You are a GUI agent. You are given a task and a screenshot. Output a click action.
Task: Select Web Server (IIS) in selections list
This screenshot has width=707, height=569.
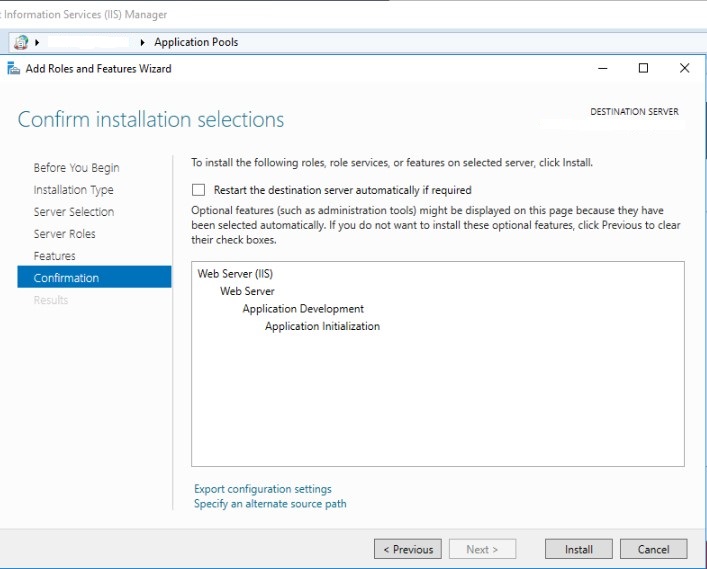tap(235, 274)
